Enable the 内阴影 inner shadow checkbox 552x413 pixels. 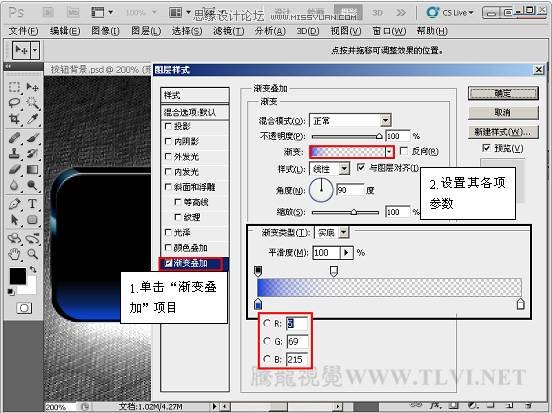[x=168, y=141]
